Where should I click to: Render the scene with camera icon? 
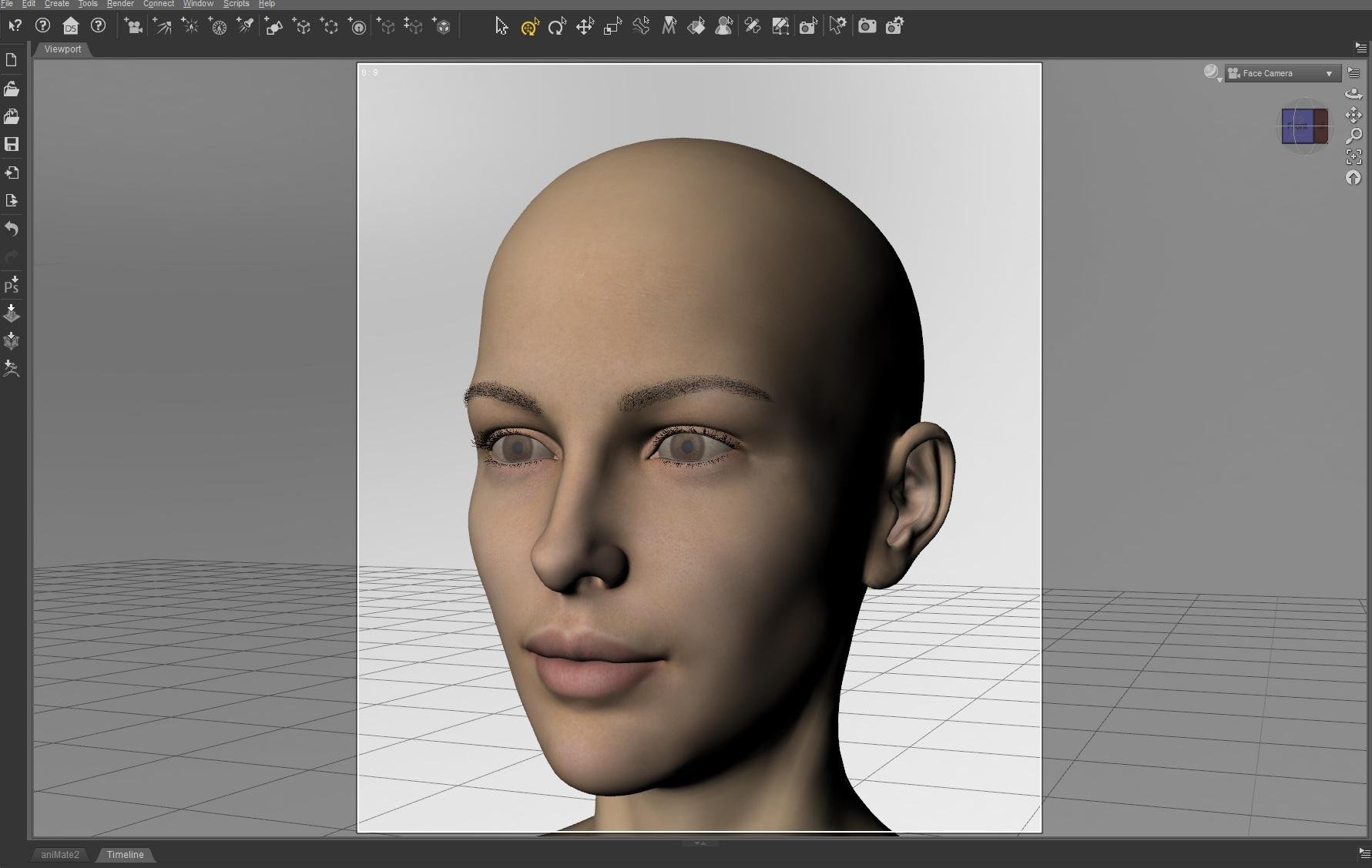point(867,26)
